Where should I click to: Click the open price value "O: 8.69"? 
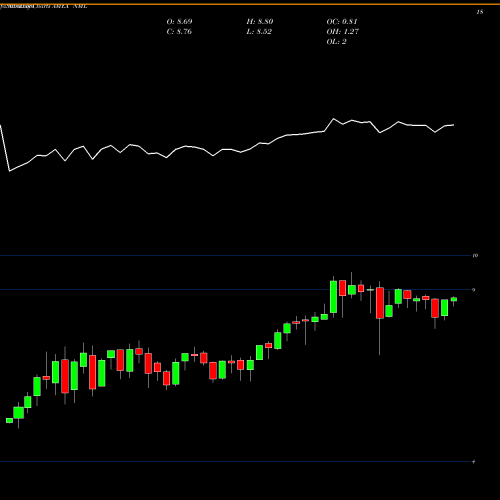pos(179,22)
